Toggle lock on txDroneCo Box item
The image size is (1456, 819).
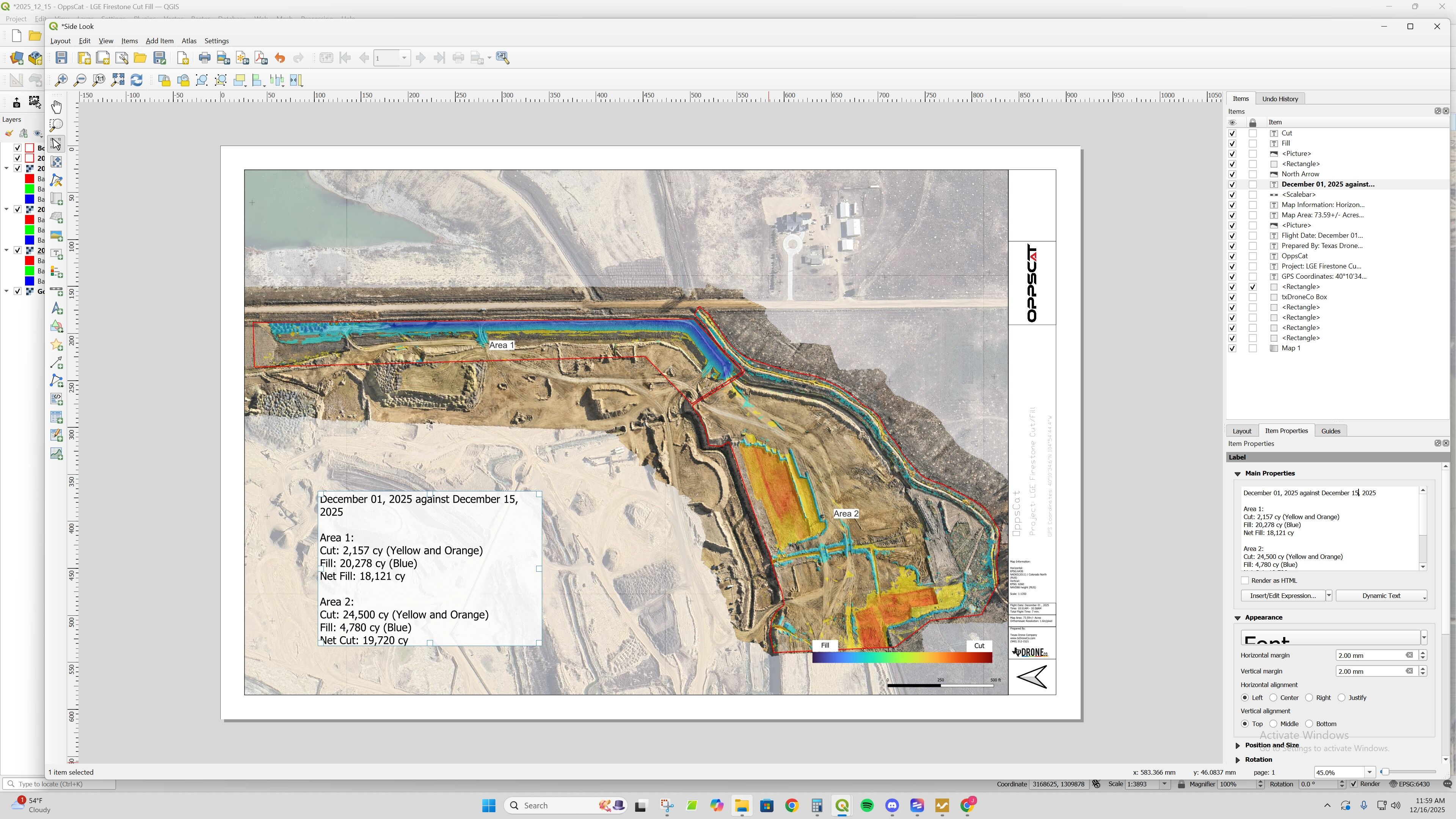[1252, 297]
